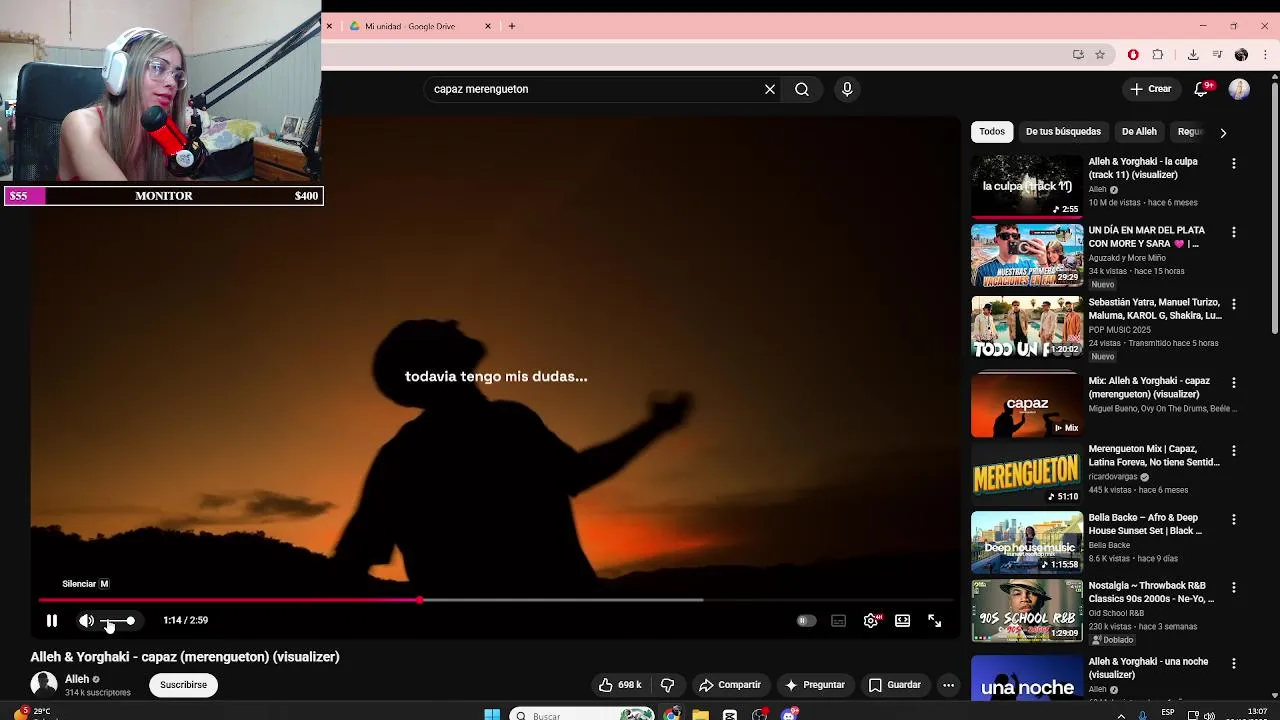Click the taskbar Buscar search box

pyautogui.click(x=582, y=715)
